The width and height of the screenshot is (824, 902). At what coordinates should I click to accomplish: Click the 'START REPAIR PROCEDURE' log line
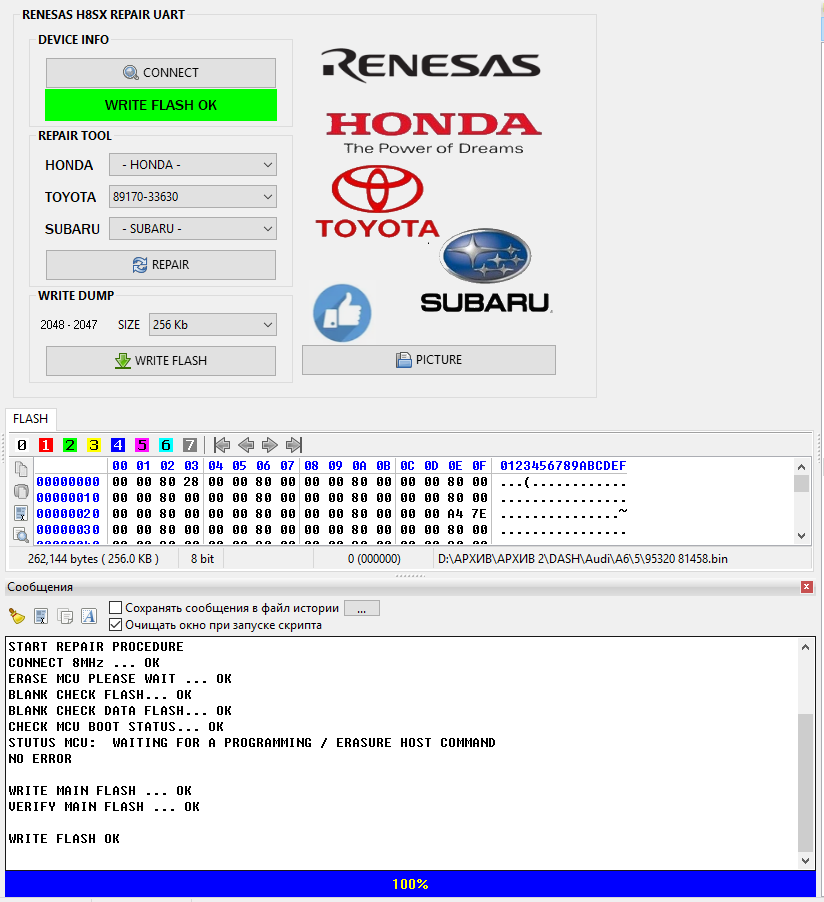96,647
